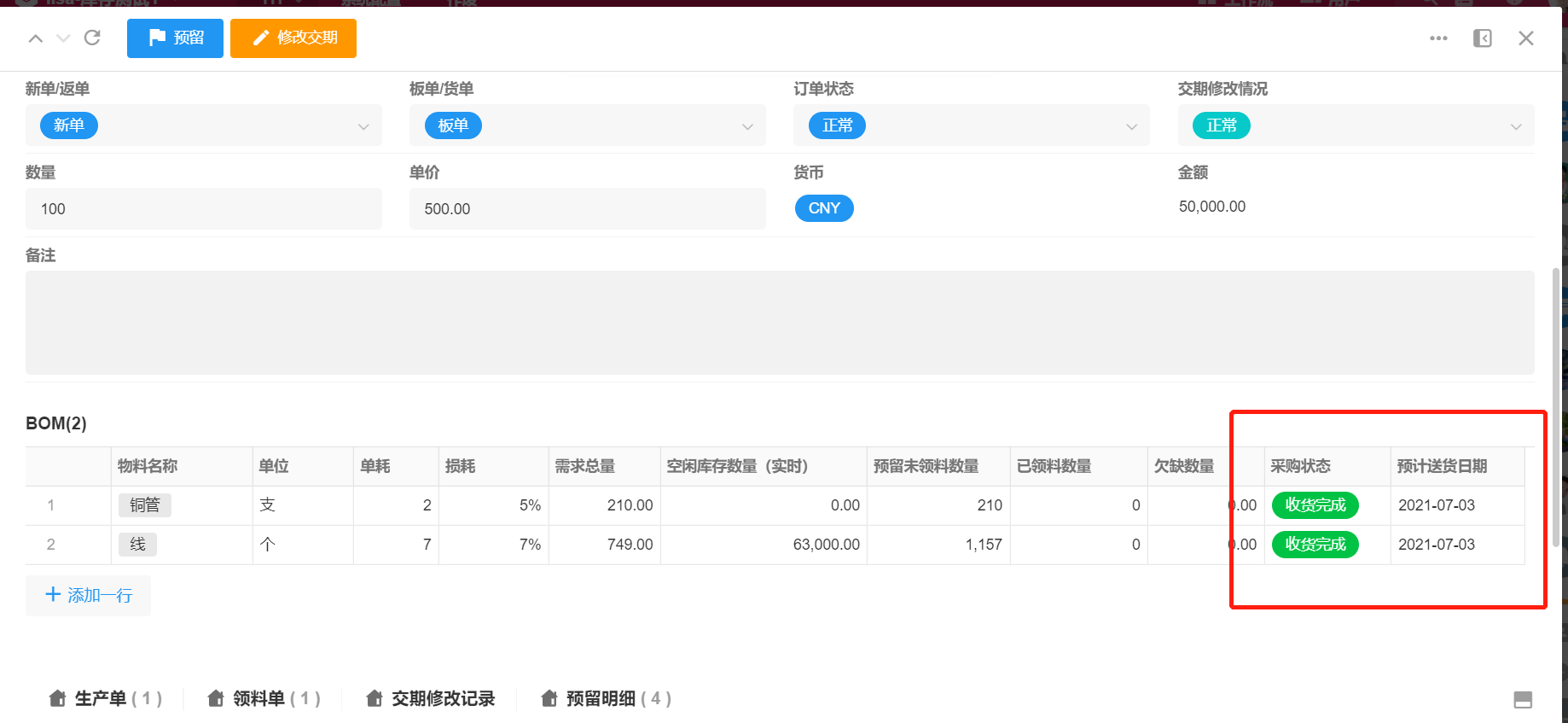Go to next record with down chevron
Screen dimensions: 1568x723
point(63,38)
